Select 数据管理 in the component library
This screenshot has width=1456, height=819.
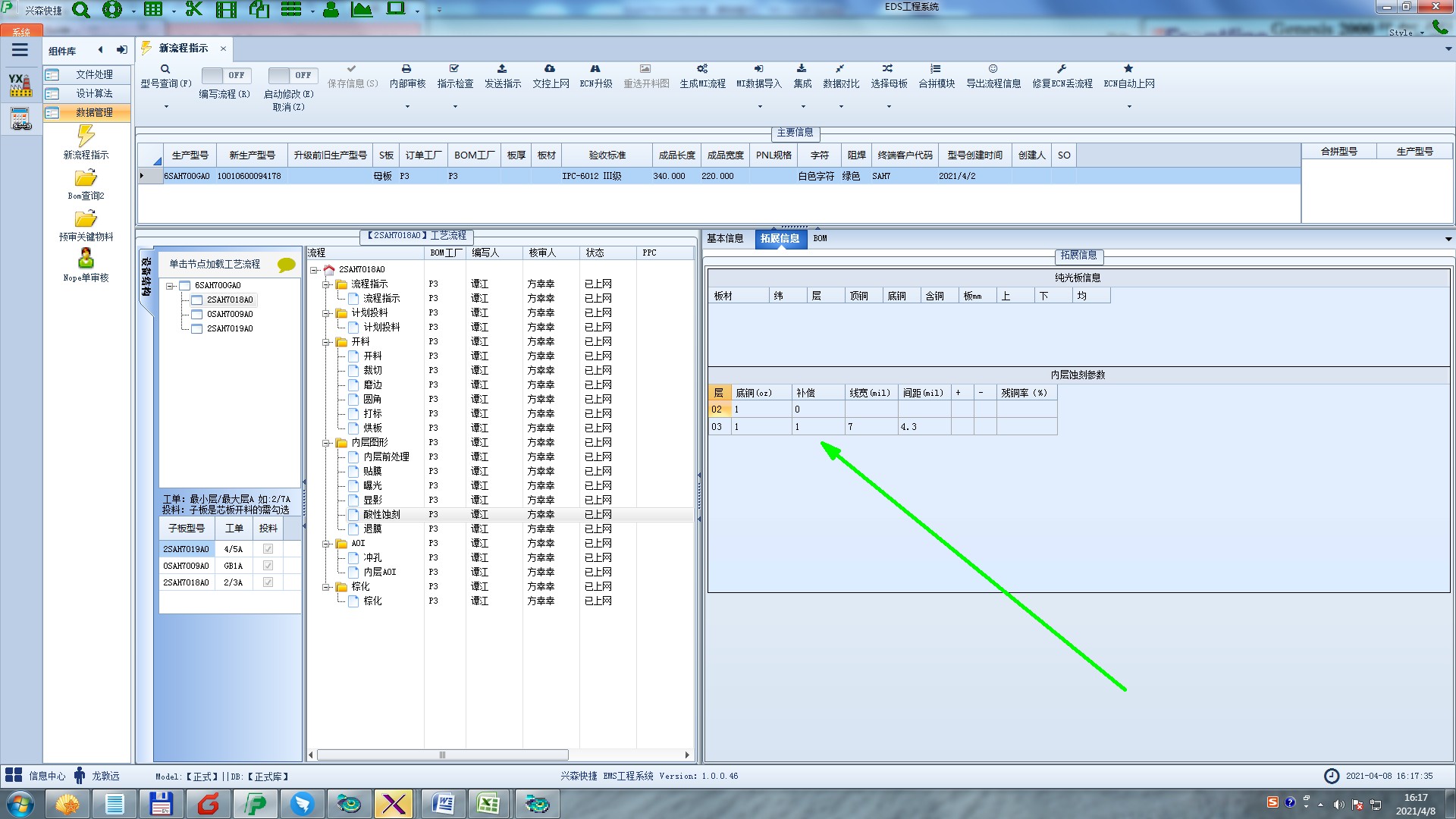pyautogui.click(x=94, y=112)
